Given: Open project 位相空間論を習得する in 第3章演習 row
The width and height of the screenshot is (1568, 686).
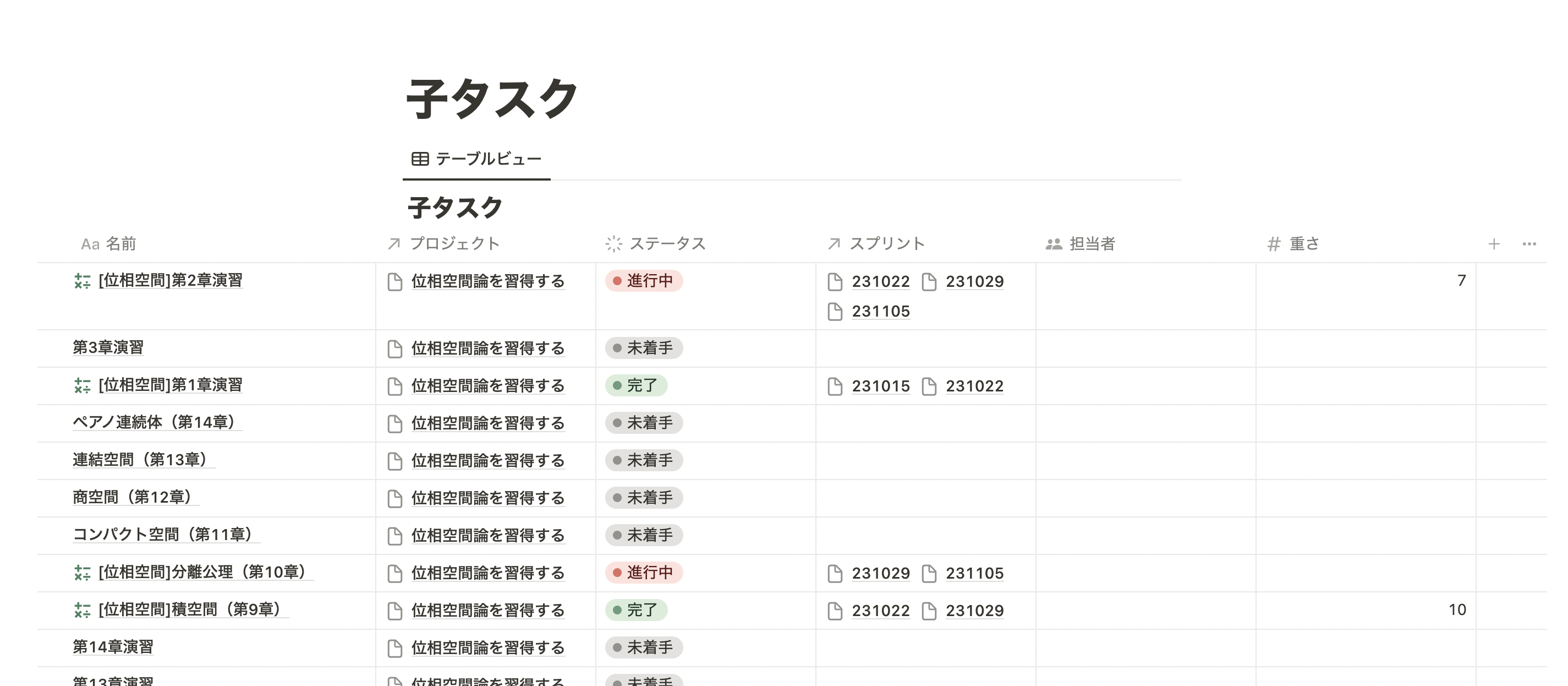Looking at the screenshot, I should (488, 349).
